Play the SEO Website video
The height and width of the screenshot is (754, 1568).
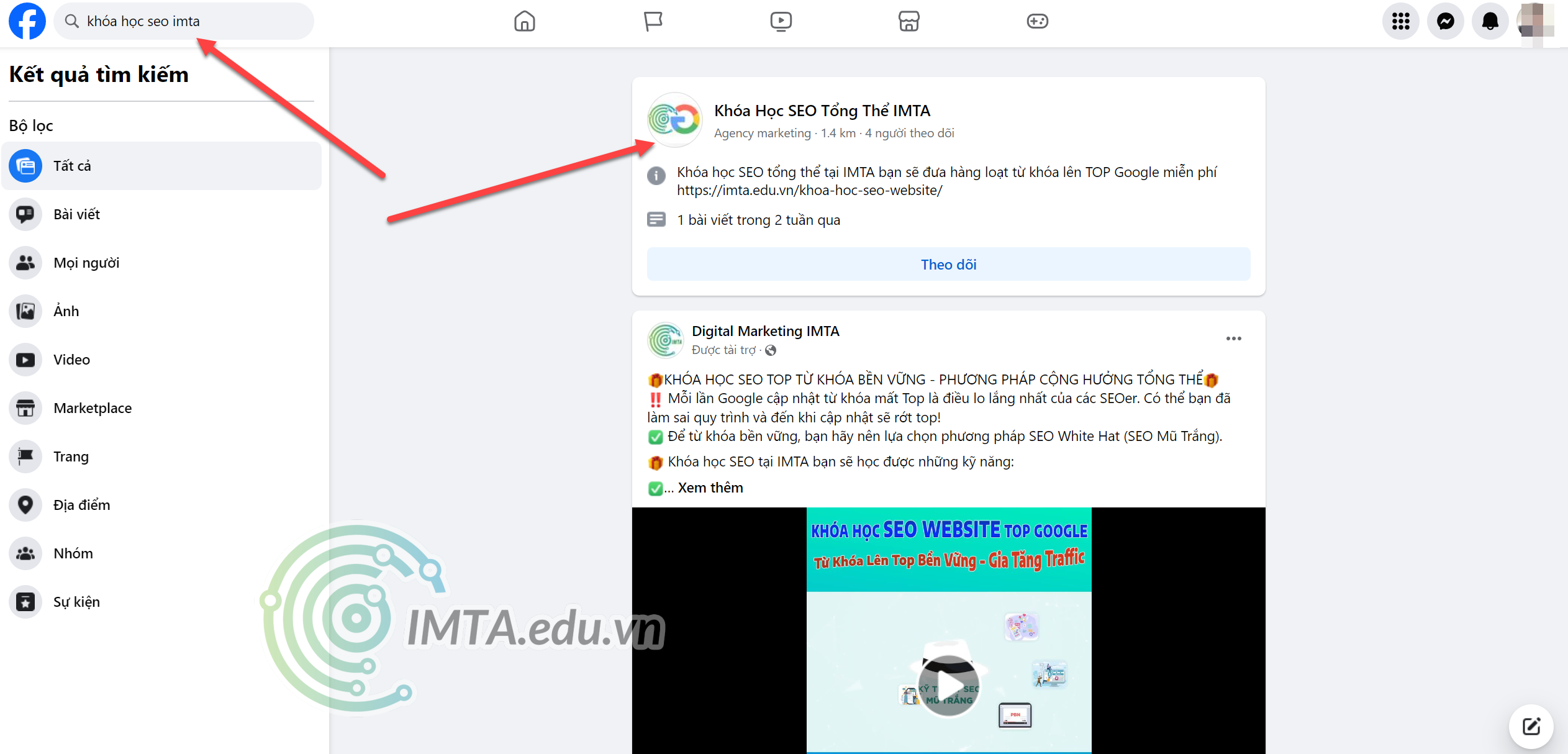click(948, 686)
